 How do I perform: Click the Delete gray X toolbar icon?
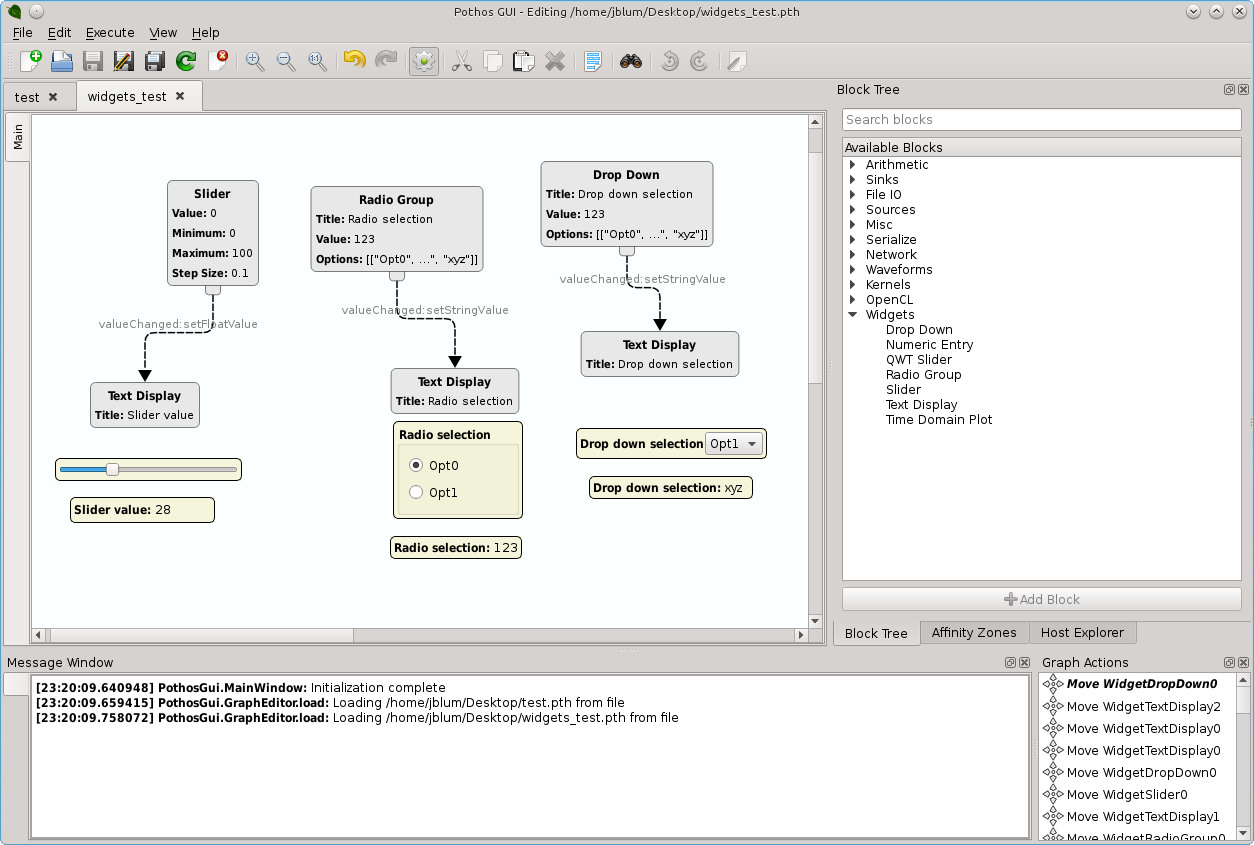pos(555,61)
